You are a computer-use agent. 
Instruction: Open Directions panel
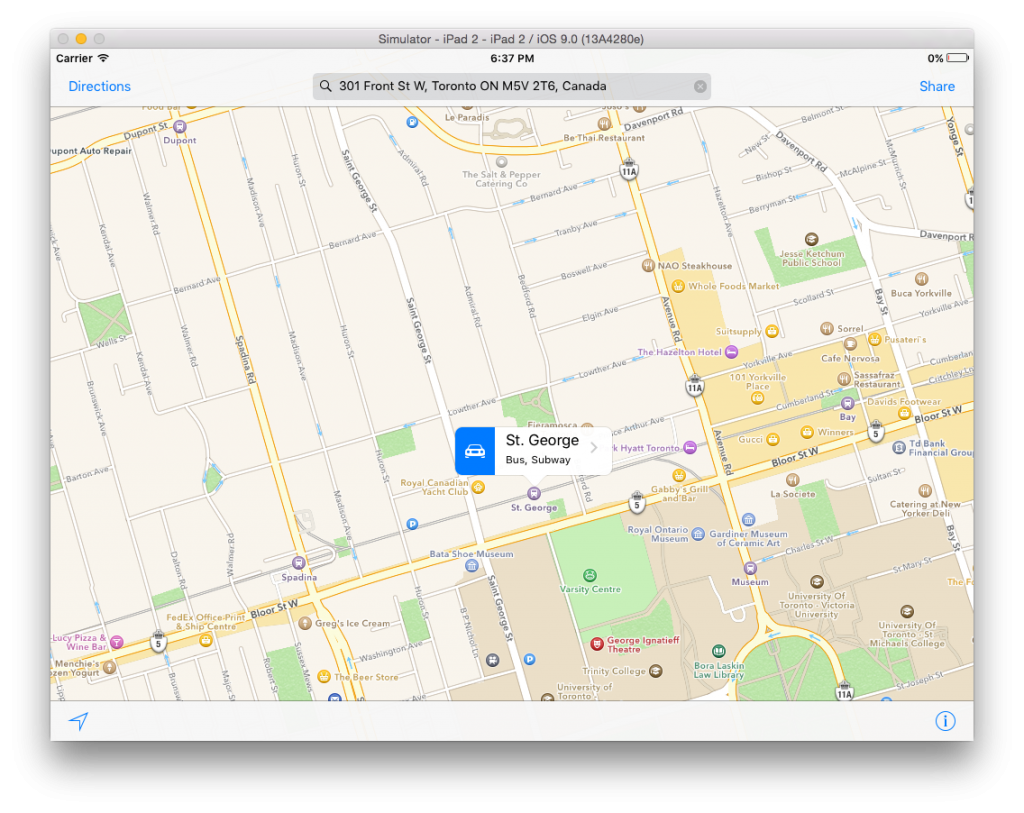(99, 86)
